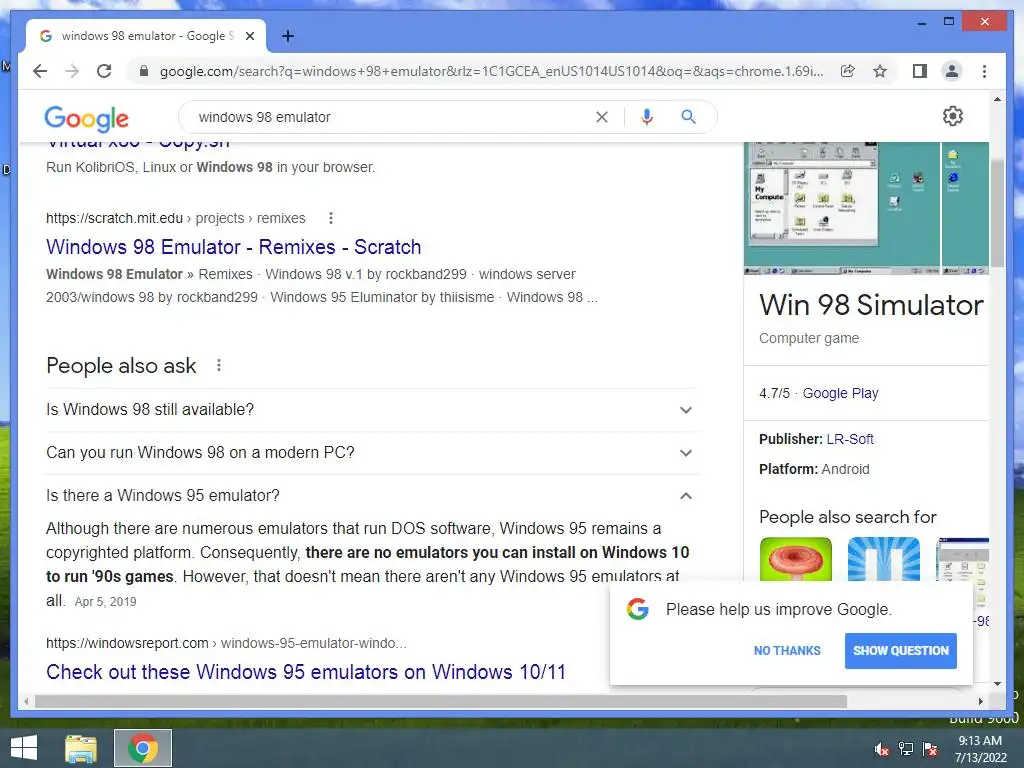Click the People also search for heading
The width and height of the screenshot is (1024, 768).
[x=848, y=517]
